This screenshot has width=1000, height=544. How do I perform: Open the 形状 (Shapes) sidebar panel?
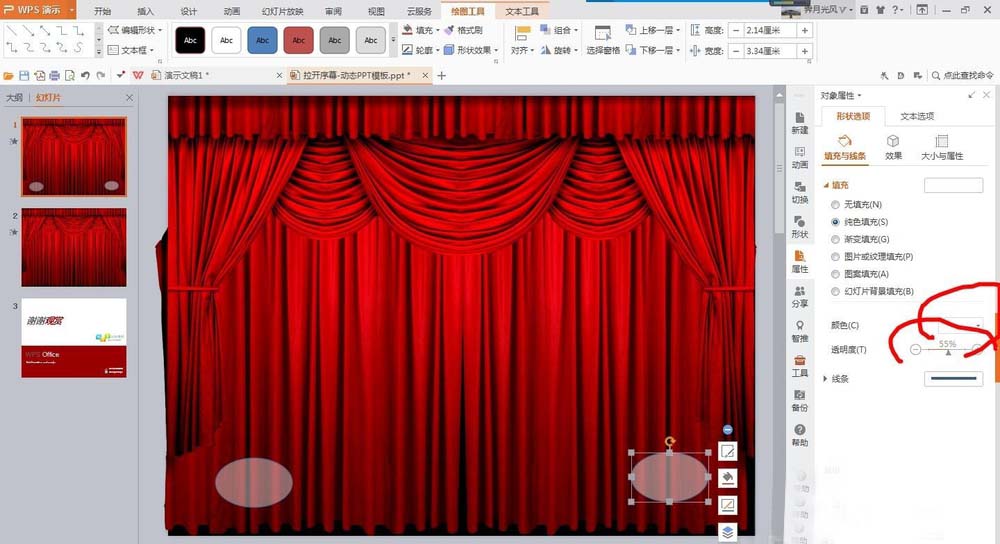pyautogui.click(x=799, y=226)
